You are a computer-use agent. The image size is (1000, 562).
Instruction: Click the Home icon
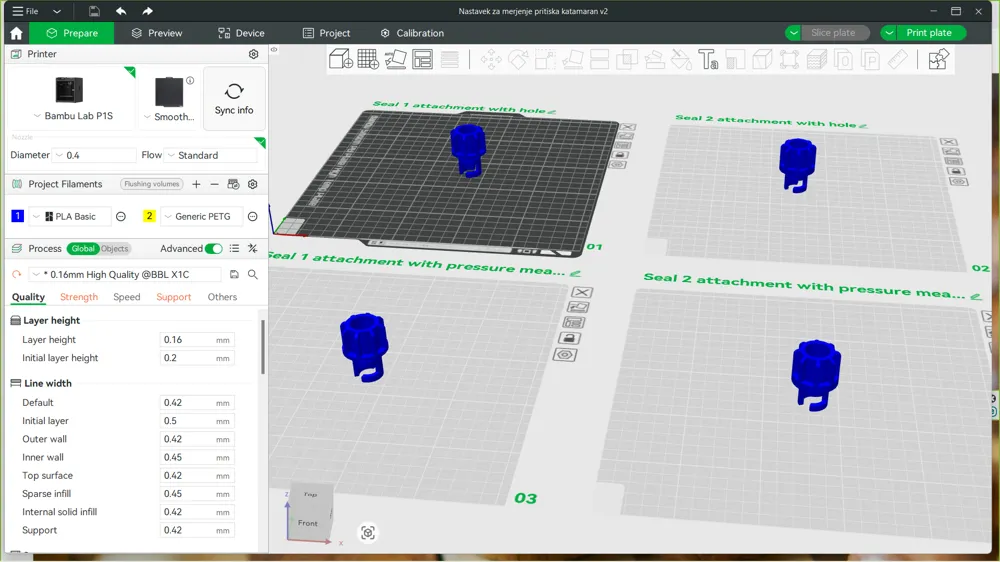pos(17,33)
